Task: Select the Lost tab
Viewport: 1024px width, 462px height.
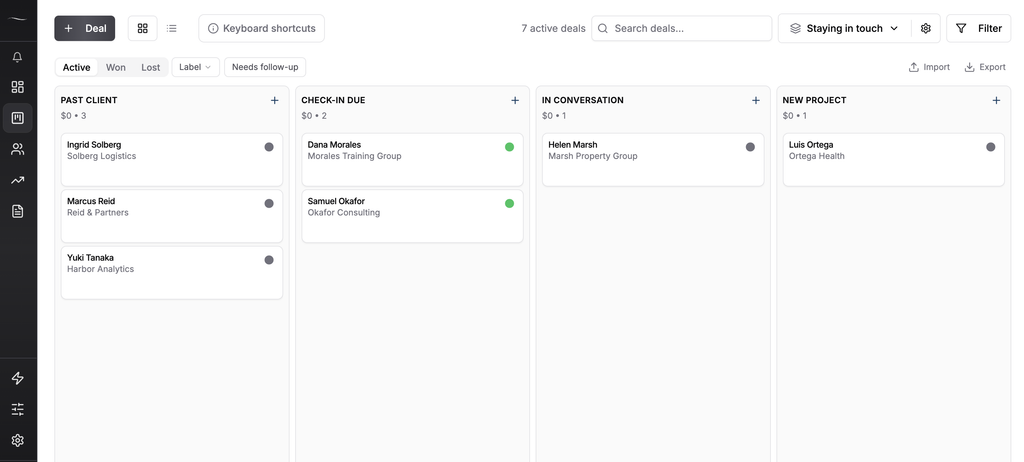Action: tap(151, 67)
